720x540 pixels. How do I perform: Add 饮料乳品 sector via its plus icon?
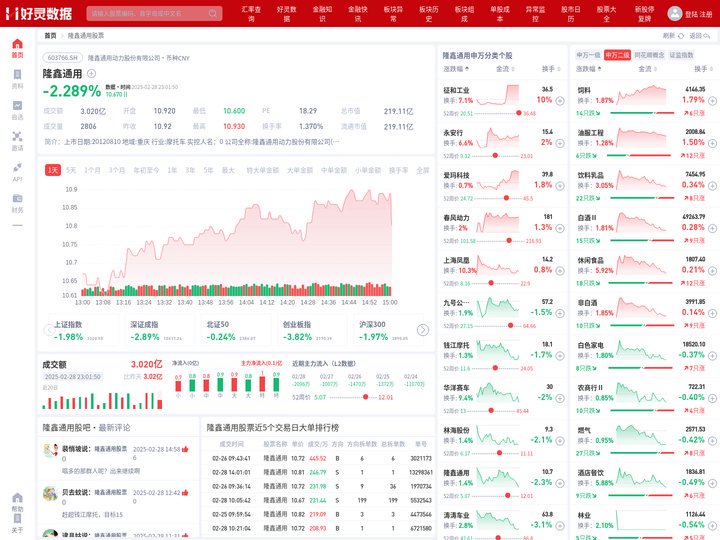pyautogui.click(x=712, y=186)
